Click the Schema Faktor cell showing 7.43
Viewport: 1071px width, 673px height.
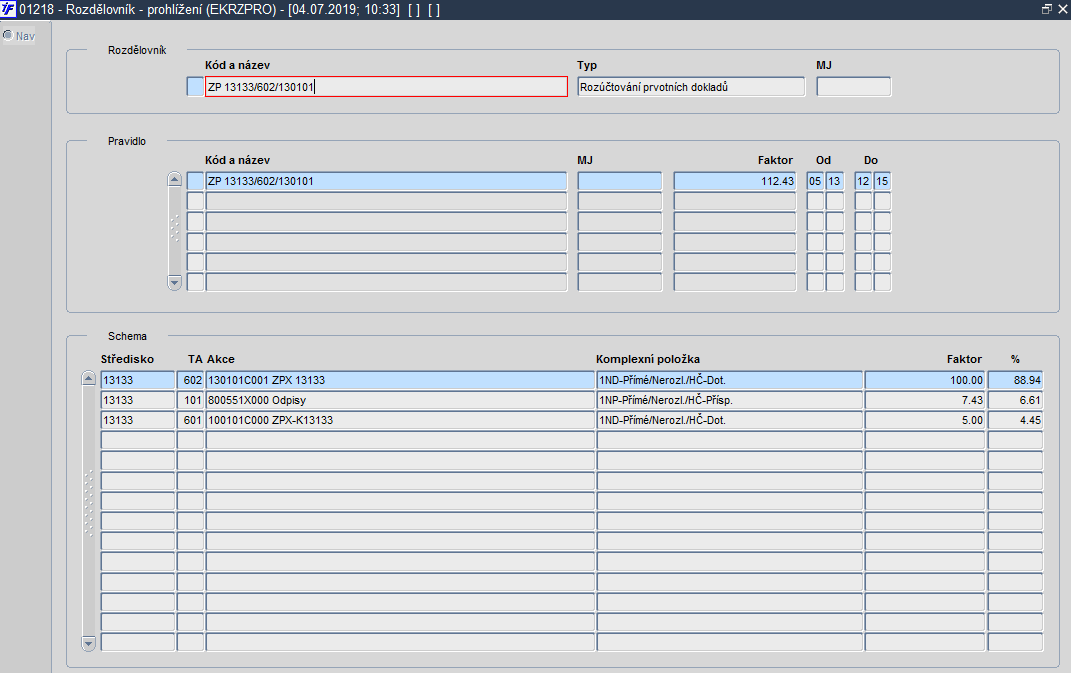tap(925, 400)
